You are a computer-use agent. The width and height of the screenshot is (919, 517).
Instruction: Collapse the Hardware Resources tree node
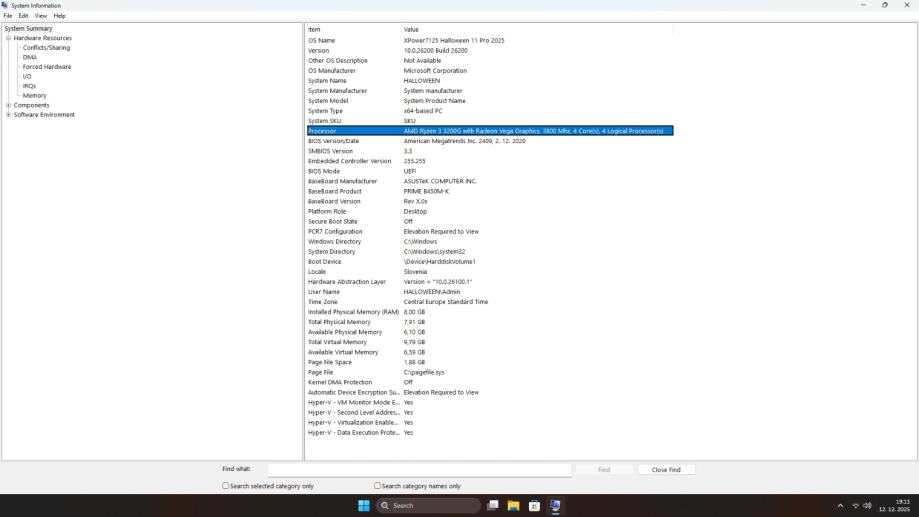[x=9, y=38]
